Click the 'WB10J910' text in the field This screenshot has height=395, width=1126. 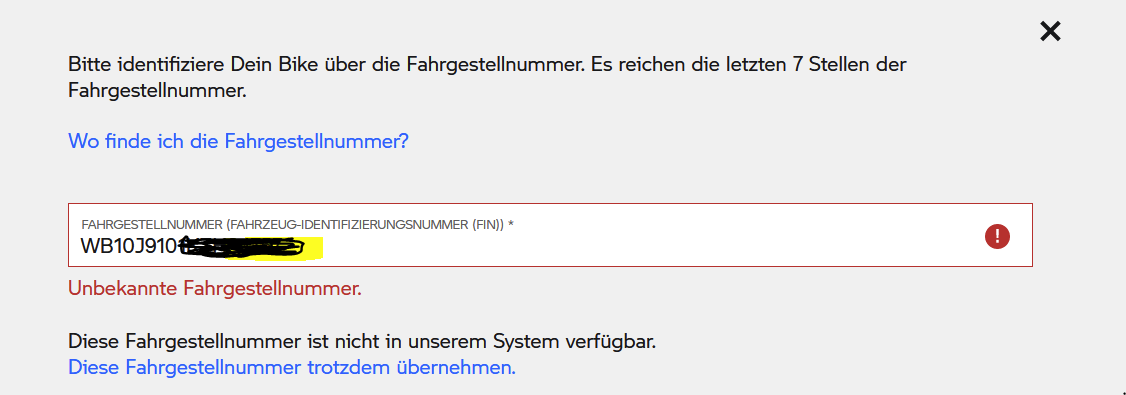click(x=129, y=246)
